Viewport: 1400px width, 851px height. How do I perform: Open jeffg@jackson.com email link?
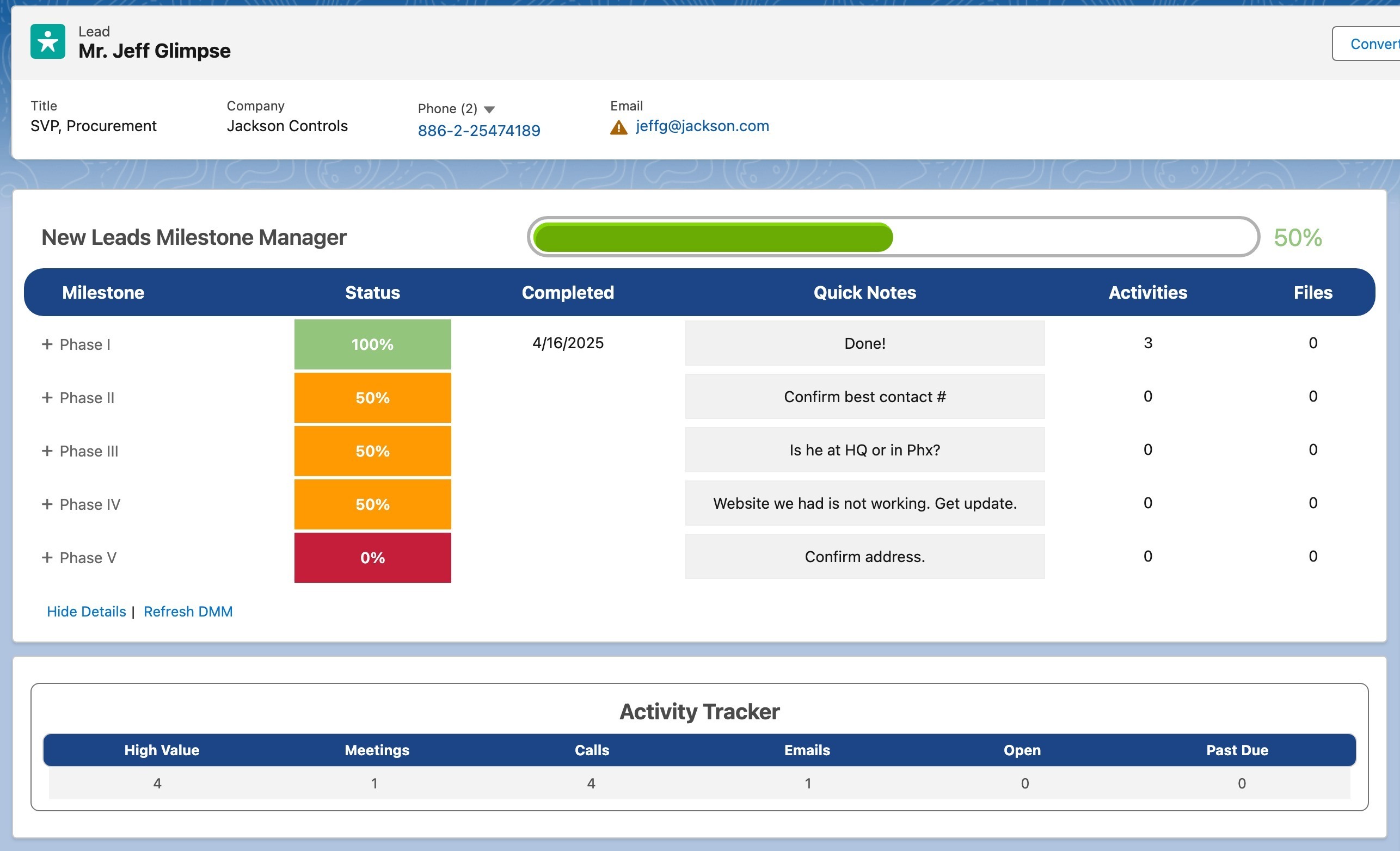[x=702, y=126]
